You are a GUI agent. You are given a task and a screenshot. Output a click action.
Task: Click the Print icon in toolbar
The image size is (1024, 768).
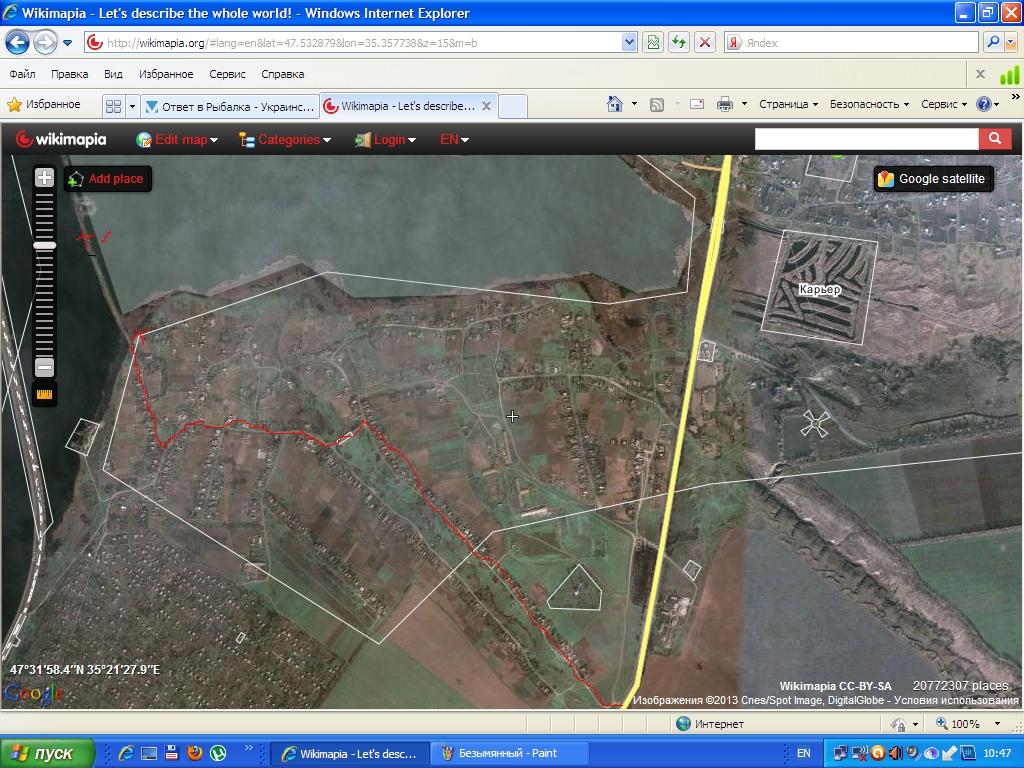pos(725,104)
